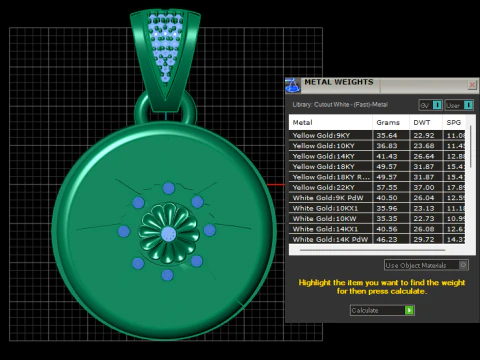Click the 40.56 grams value
Viewport: 480px width, 360px height.
tap(387, 229)
